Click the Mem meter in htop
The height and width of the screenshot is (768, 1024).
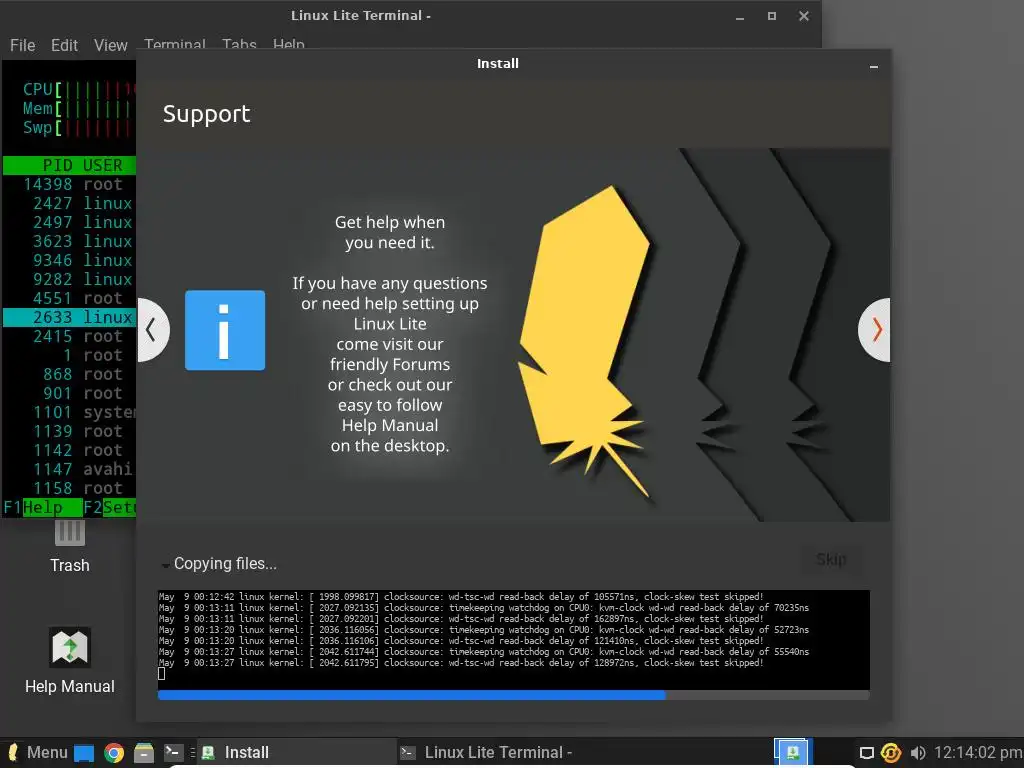[78, 108]
